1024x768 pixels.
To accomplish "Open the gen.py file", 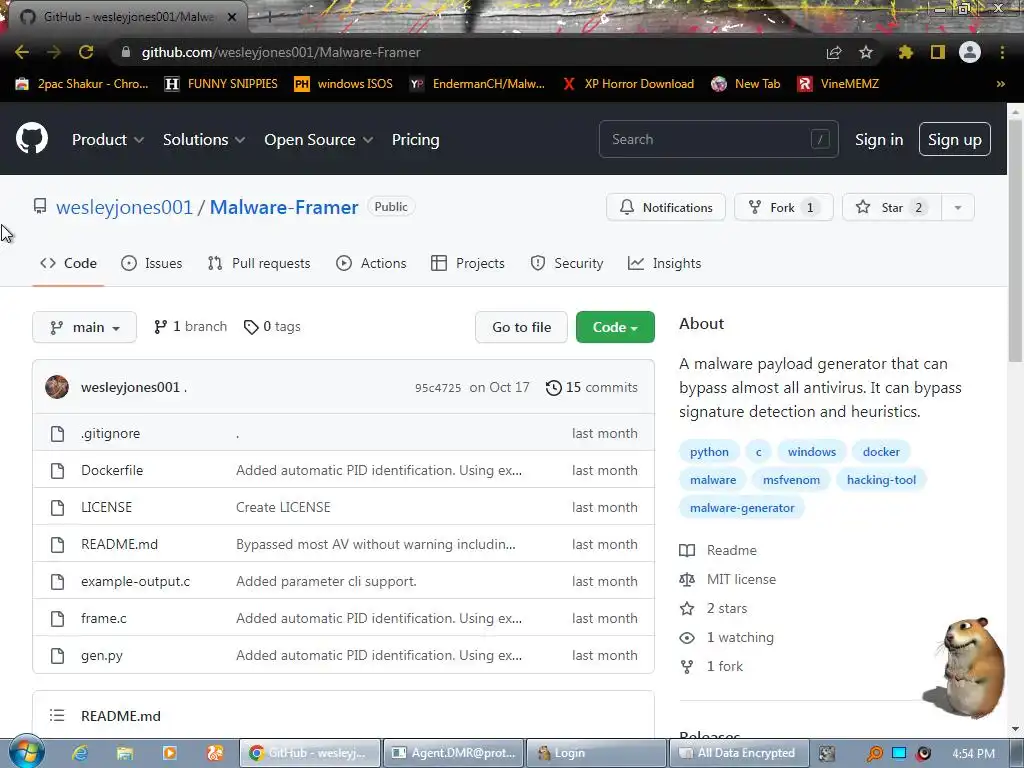I will [x=102, y=656].
